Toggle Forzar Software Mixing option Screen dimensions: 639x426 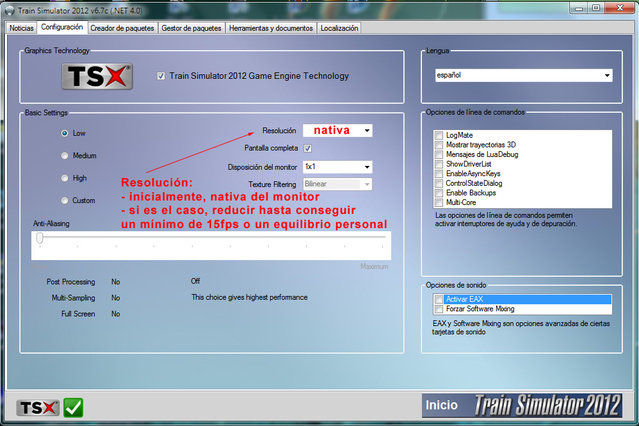(x=439, y=309)
